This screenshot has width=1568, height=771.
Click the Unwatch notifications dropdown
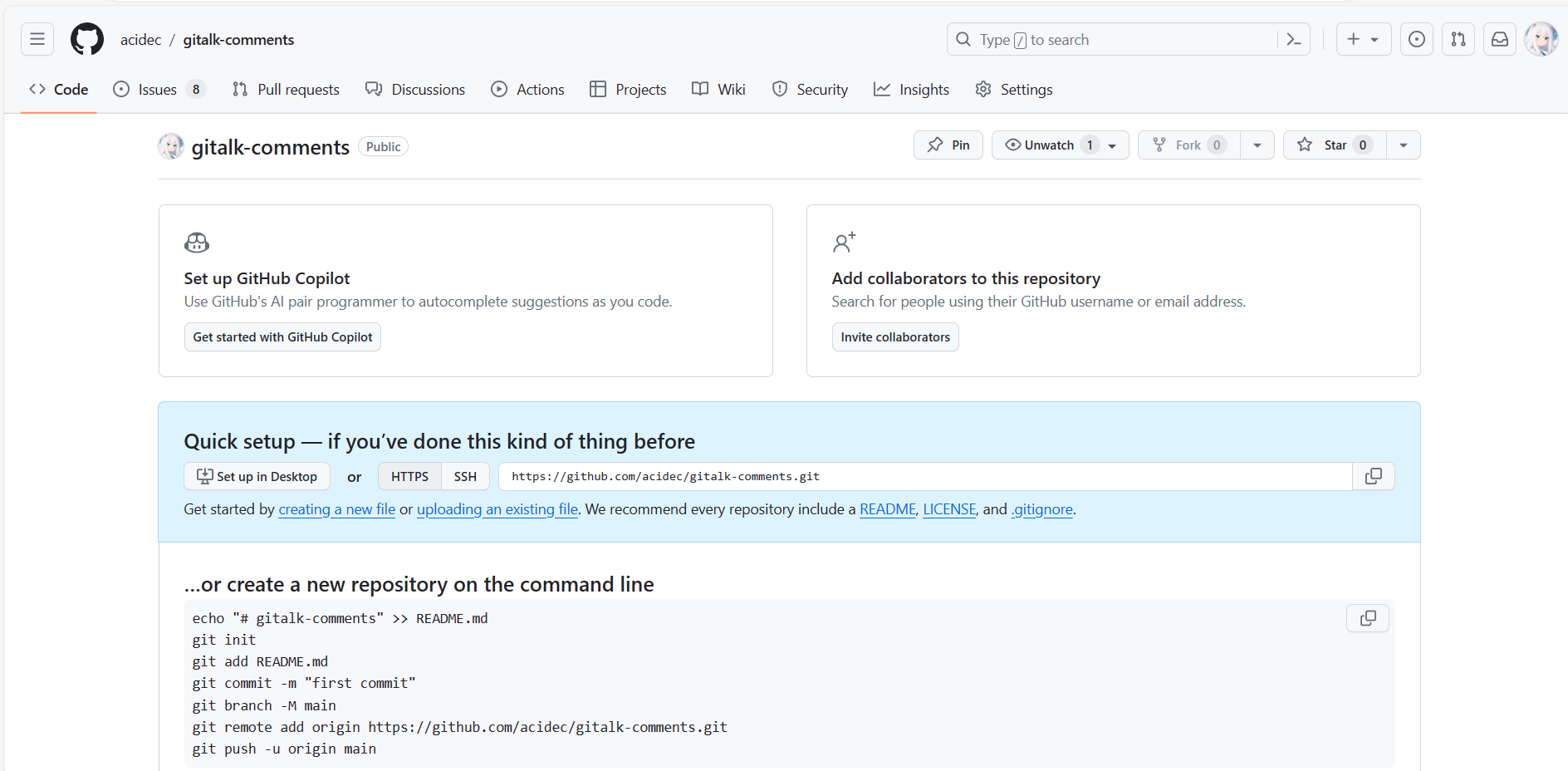1060,145
